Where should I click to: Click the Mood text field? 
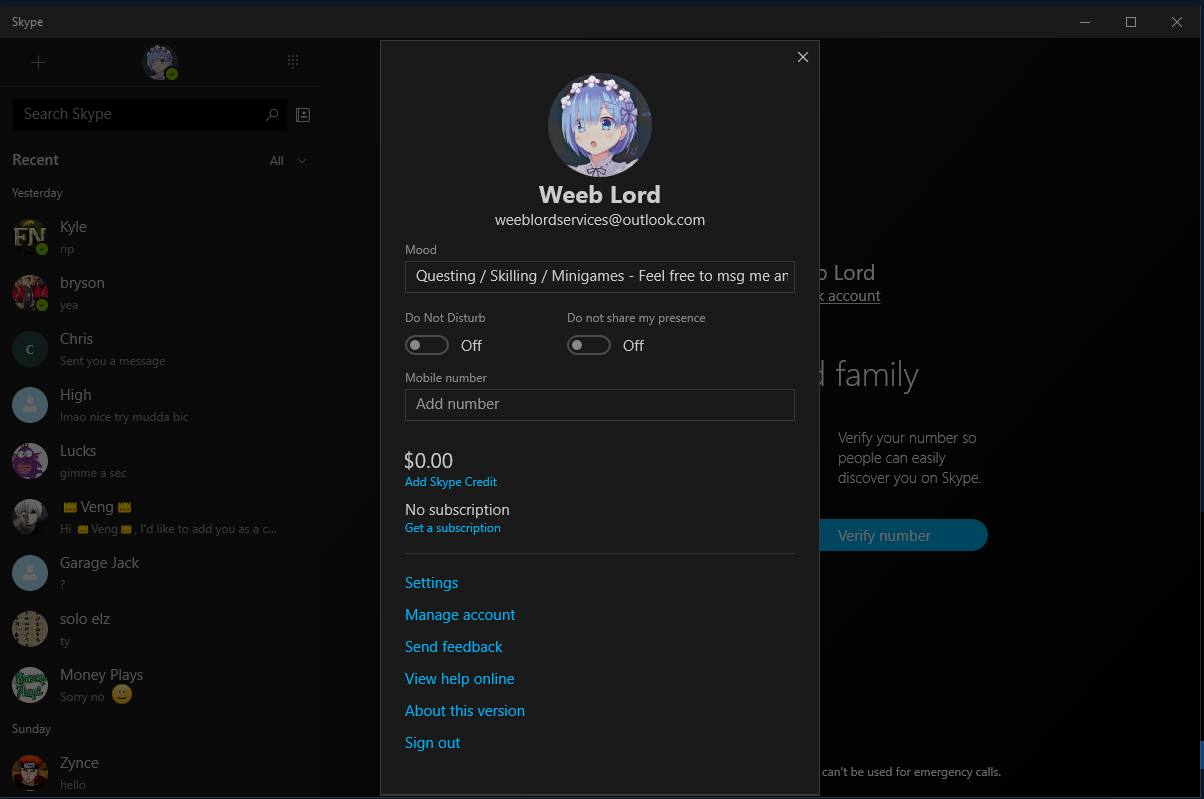600,276
